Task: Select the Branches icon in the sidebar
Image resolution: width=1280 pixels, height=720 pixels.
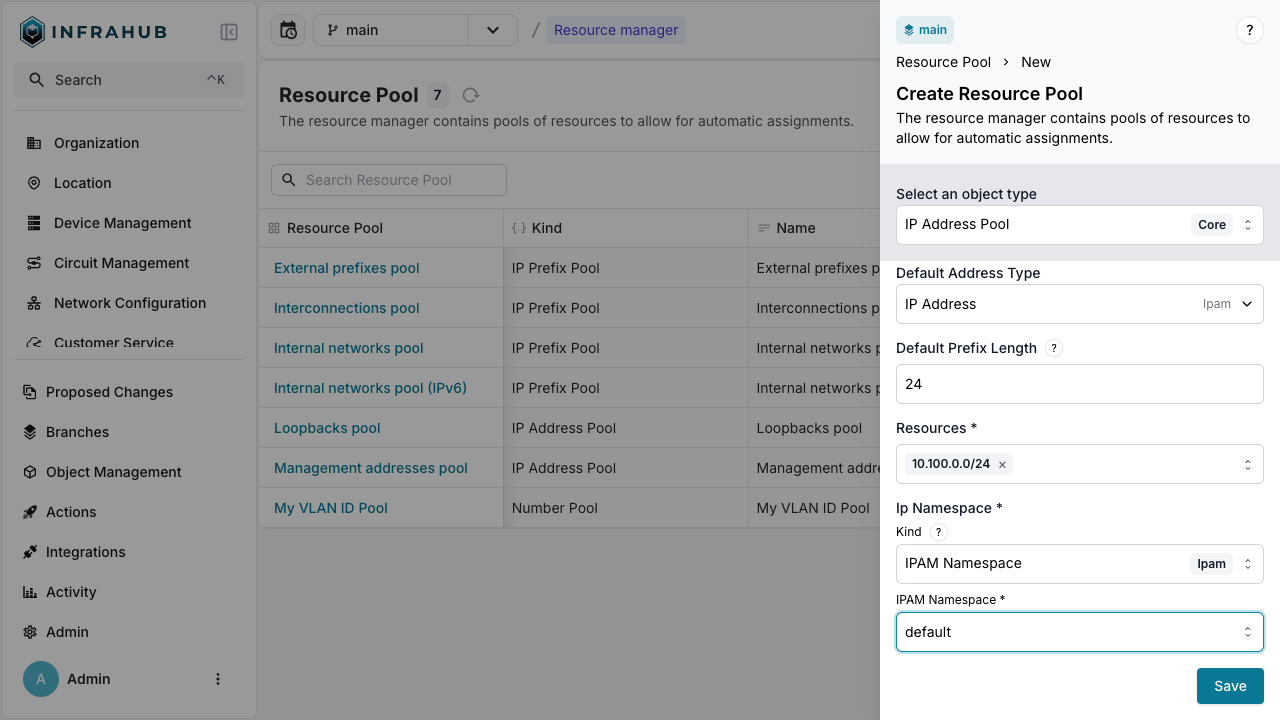Action: click(x=31, y=432)
